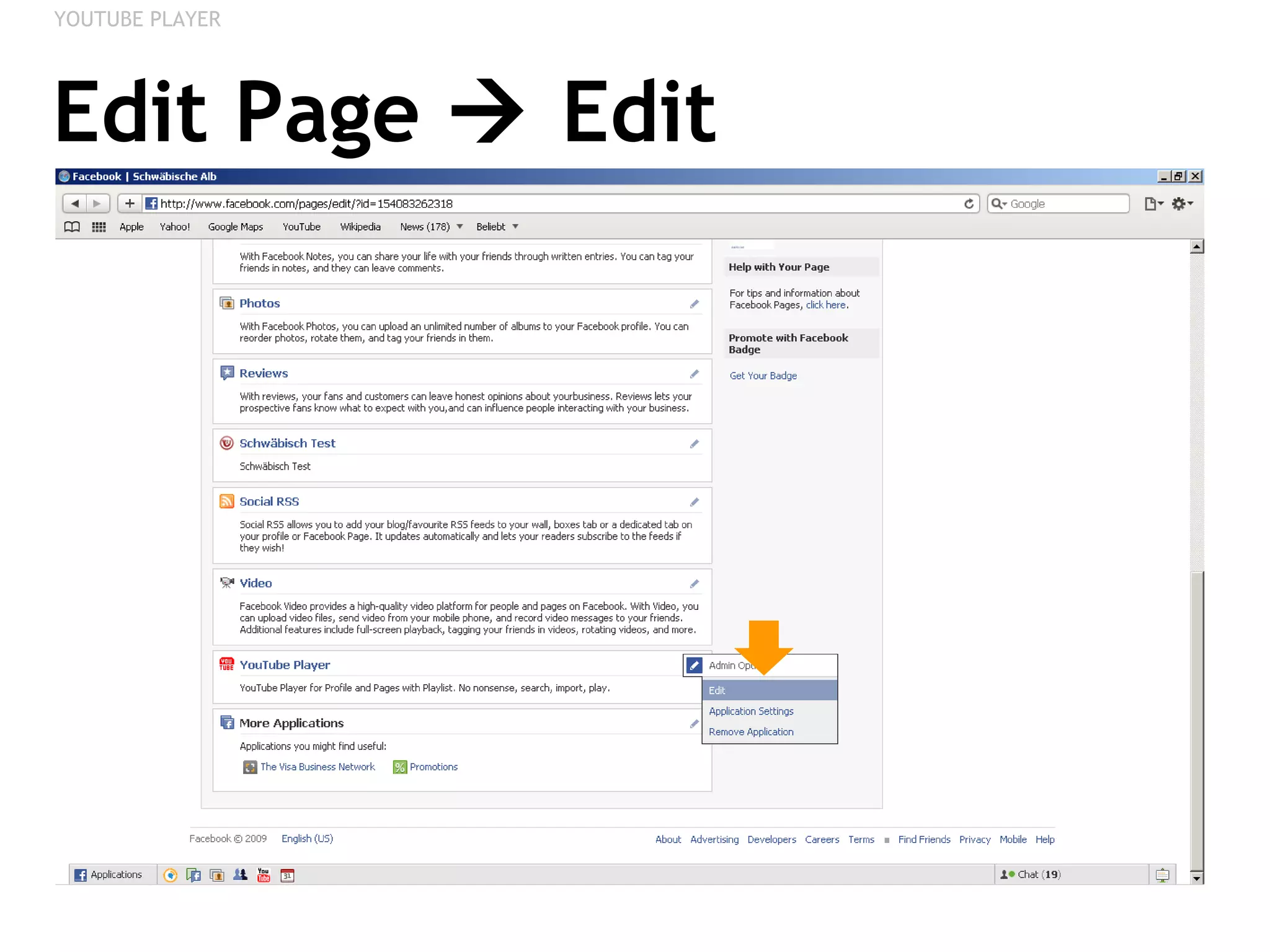Change language via English (US) link
The height and width of the screenshot is (952, 1270).
click(307, 839)
